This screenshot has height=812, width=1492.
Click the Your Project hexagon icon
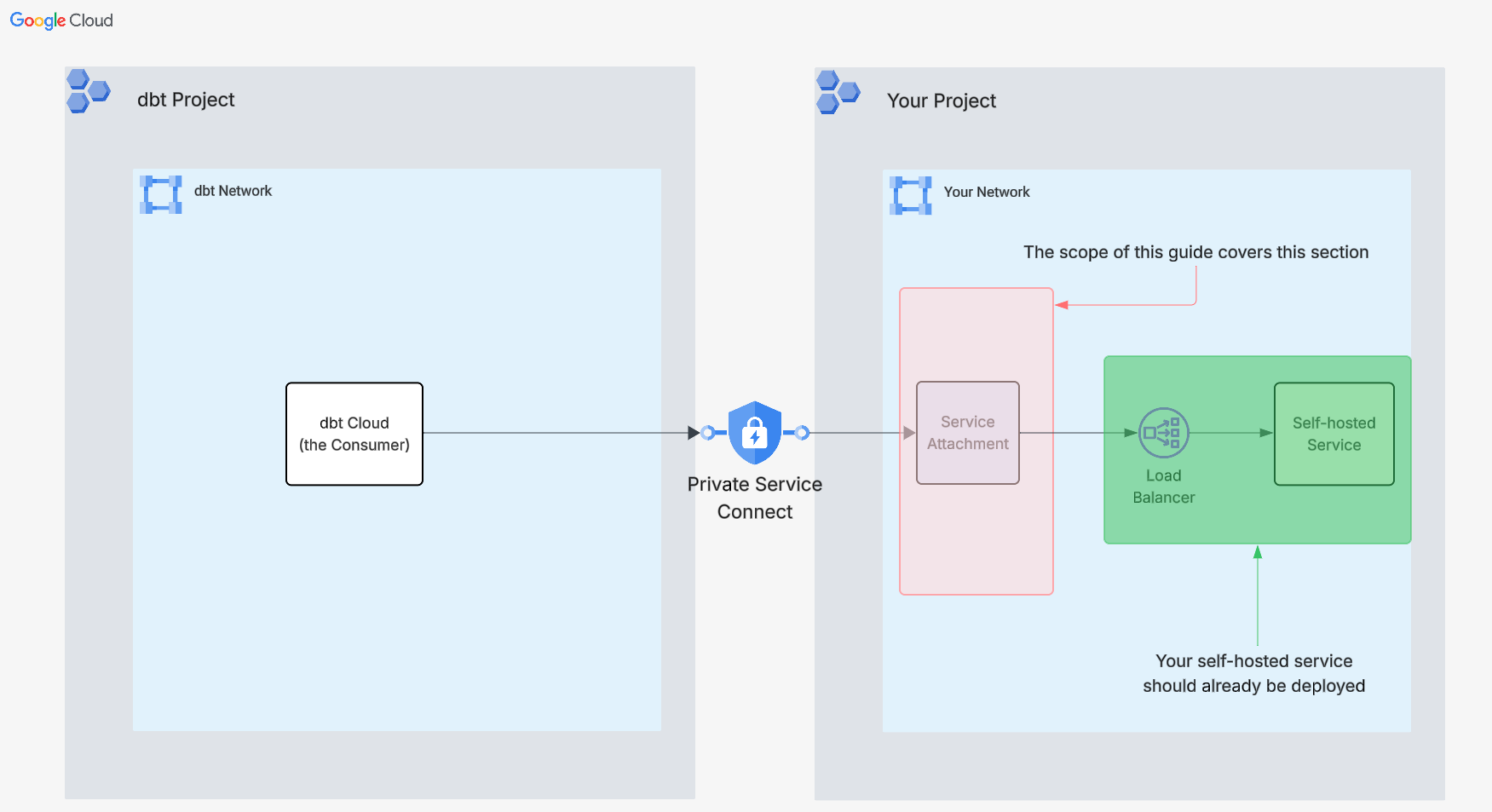point(838,92)
